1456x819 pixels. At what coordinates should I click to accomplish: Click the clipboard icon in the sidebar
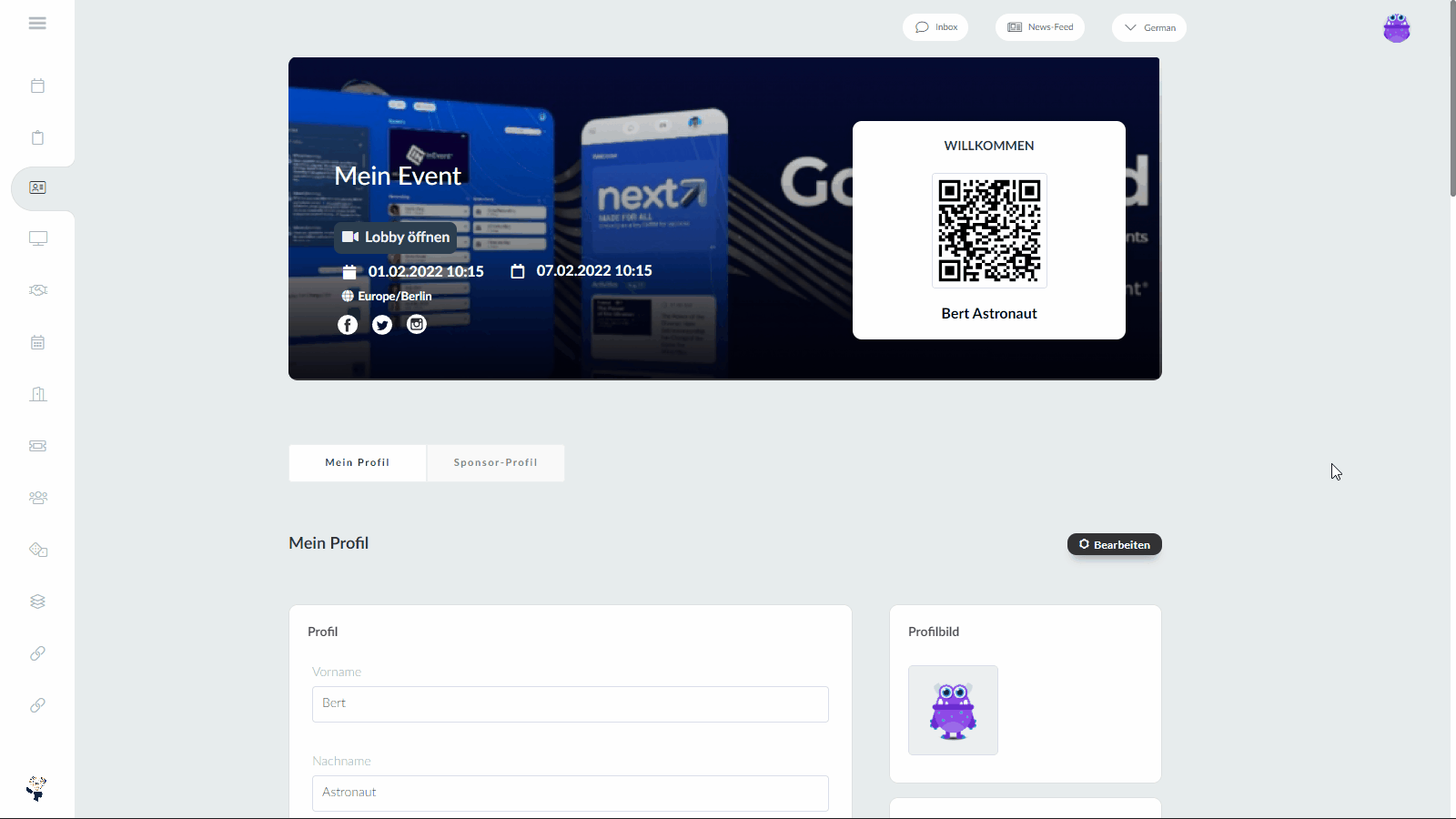click(37, 137)
